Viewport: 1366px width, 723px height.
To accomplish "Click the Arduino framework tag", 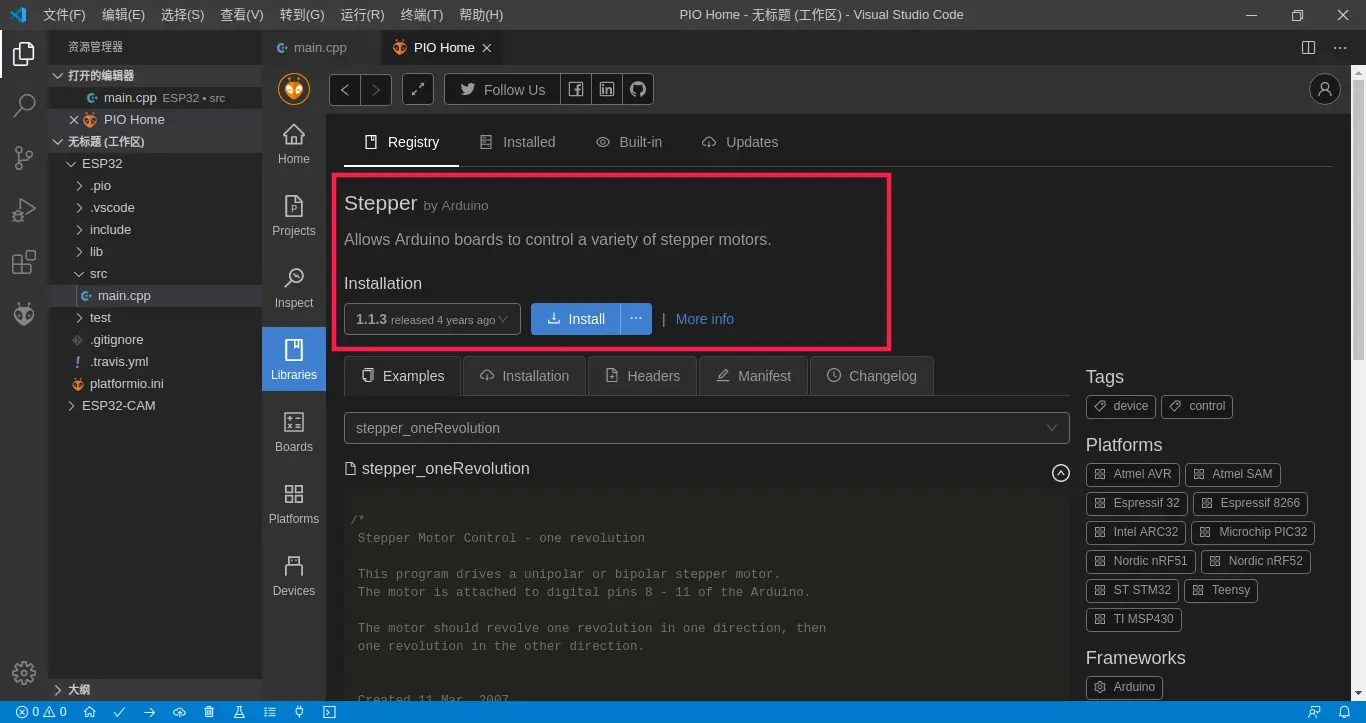I will (1124, 687).
